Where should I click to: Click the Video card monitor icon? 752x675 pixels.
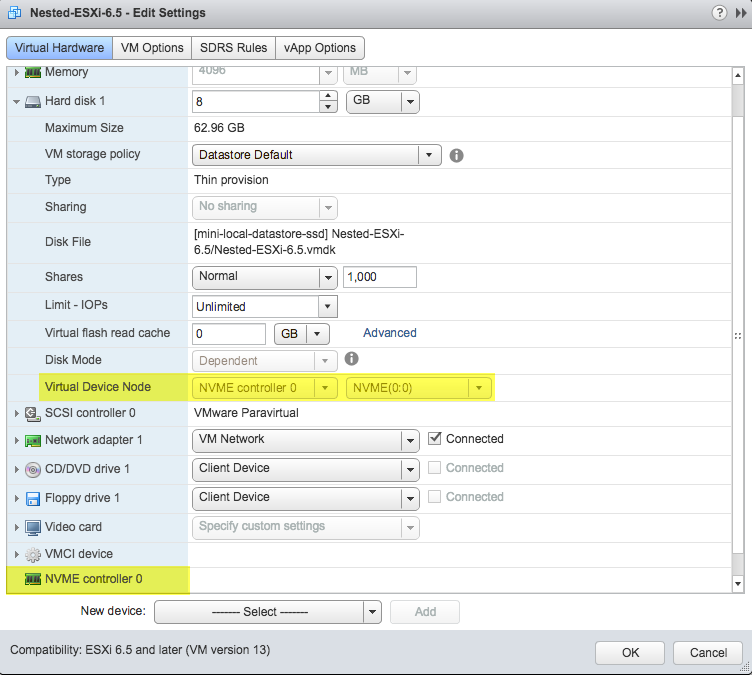tap(32, 527)
